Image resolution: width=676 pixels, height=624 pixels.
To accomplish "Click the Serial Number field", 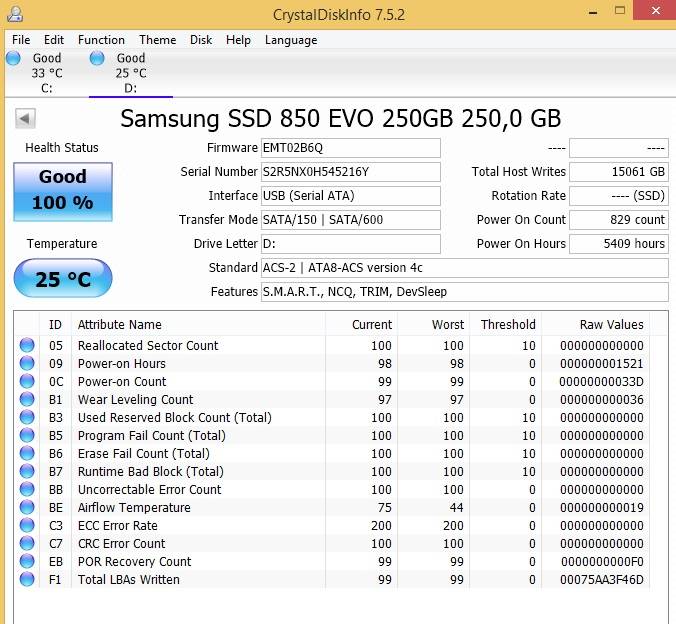I will coord(350,172).
